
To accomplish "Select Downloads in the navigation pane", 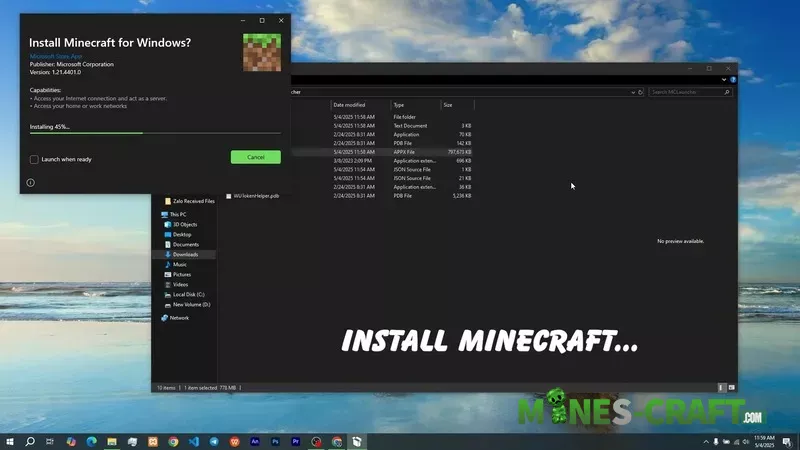I will [185, 254].
